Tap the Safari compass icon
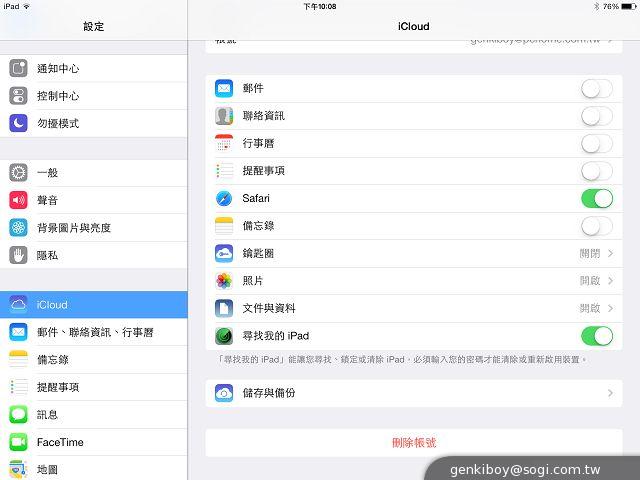640x480 pixels. point(224,198)
